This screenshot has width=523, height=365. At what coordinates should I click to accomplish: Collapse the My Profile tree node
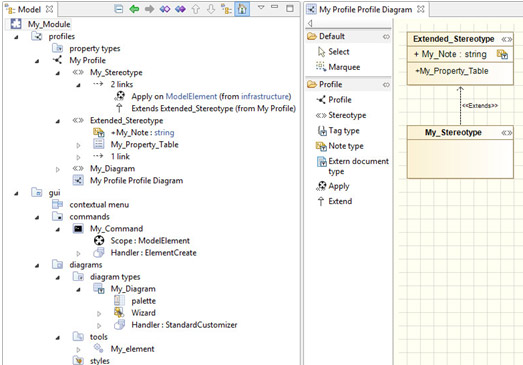click(37, 61)
